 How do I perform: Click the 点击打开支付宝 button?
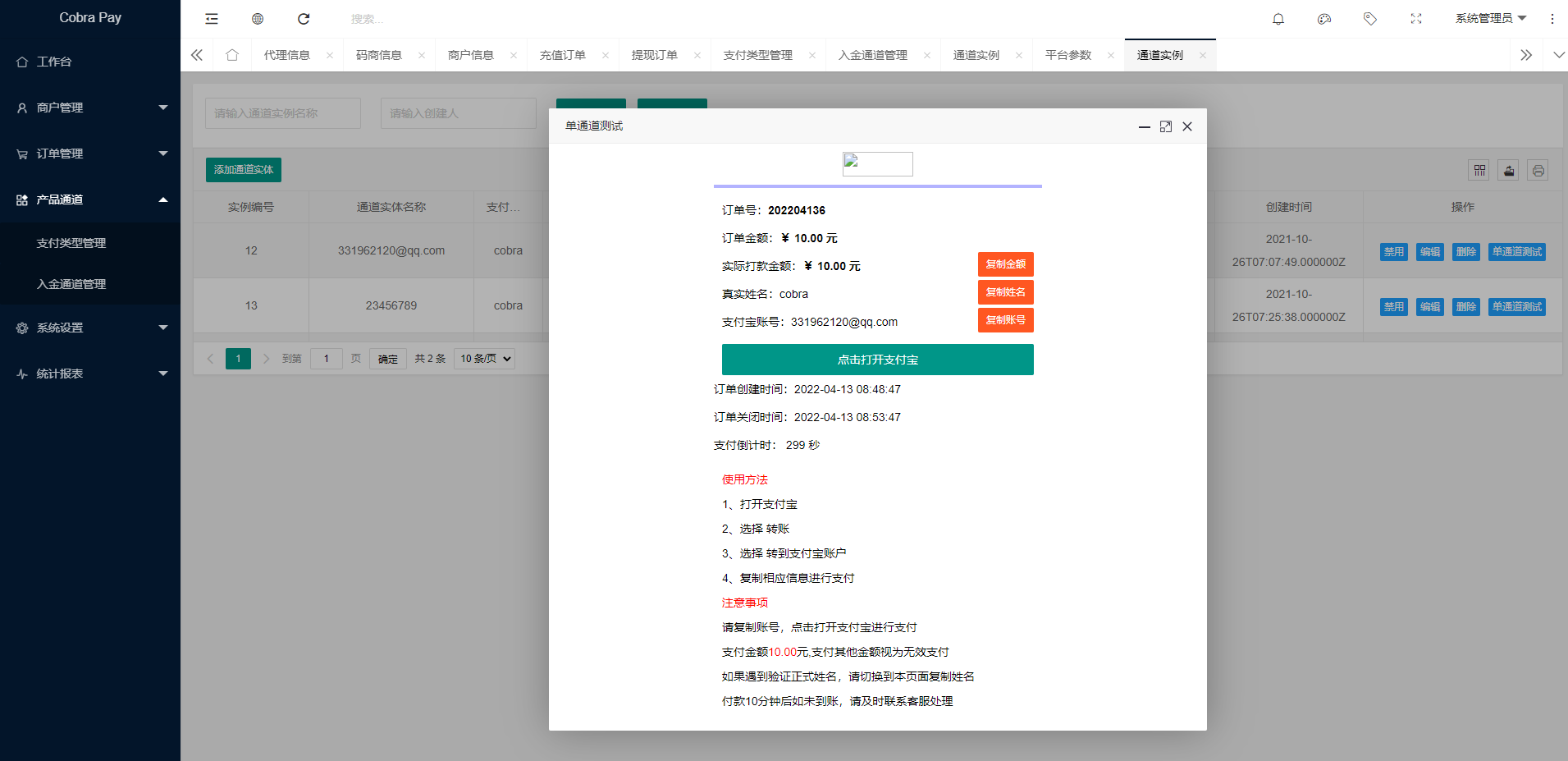point(877,359)
